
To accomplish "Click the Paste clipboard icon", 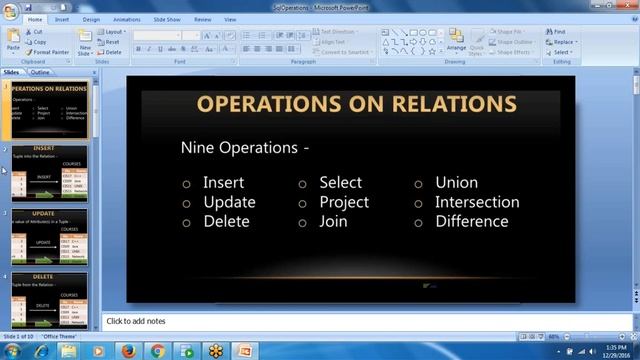I will point(13,37).
